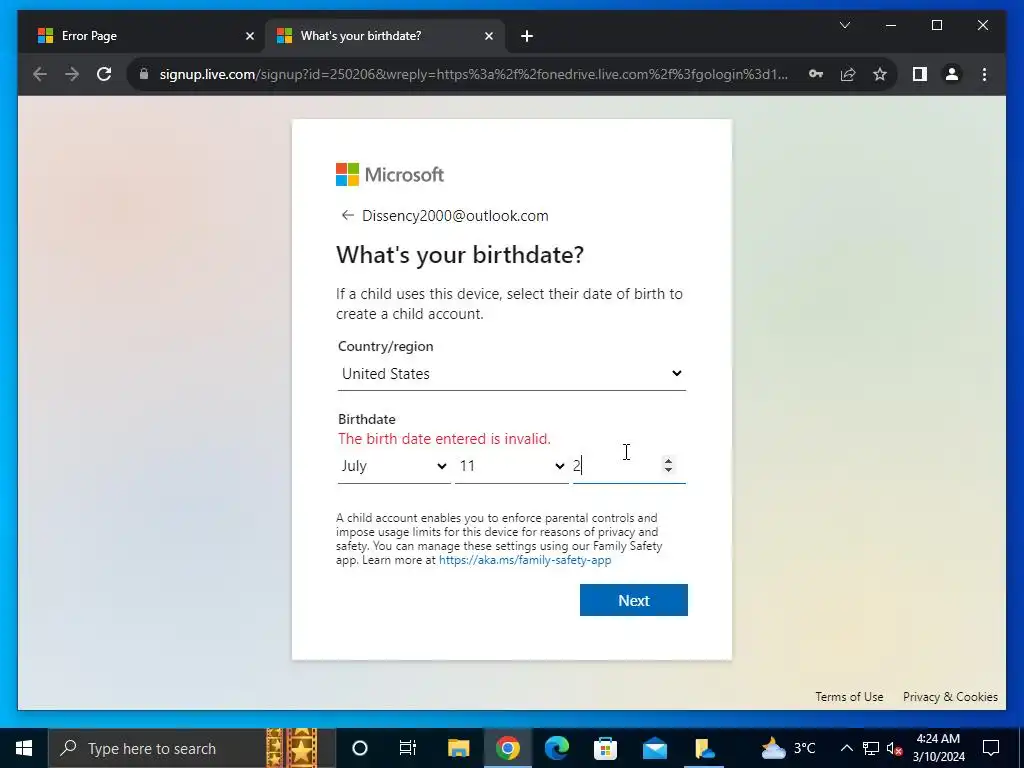The image size is (1024, 768).
Task: Open the notification center icon
Action: [x=991, y=748]
